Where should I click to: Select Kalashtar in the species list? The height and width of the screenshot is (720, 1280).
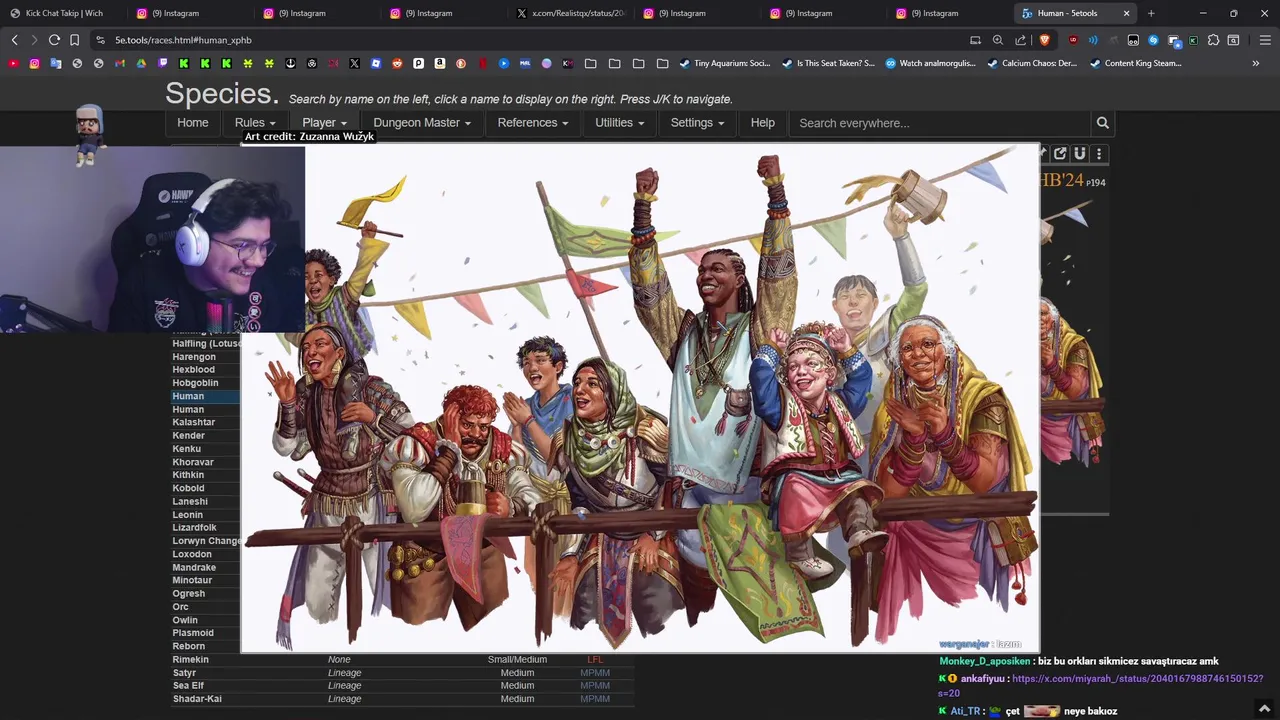point(194,422)
